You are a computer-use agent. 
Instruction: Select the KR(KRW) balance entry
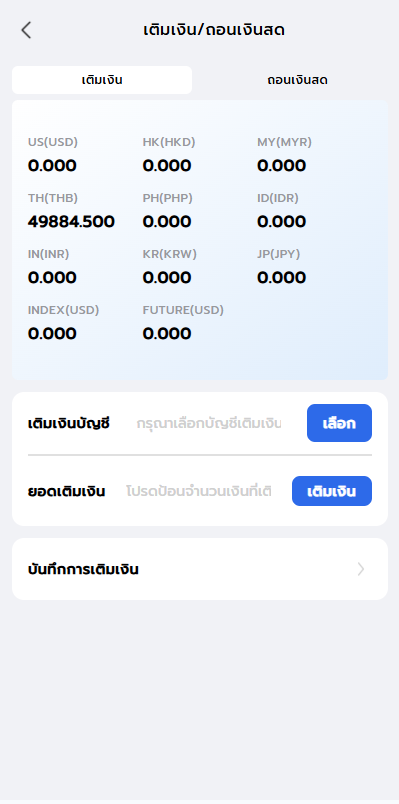(170, 267)
